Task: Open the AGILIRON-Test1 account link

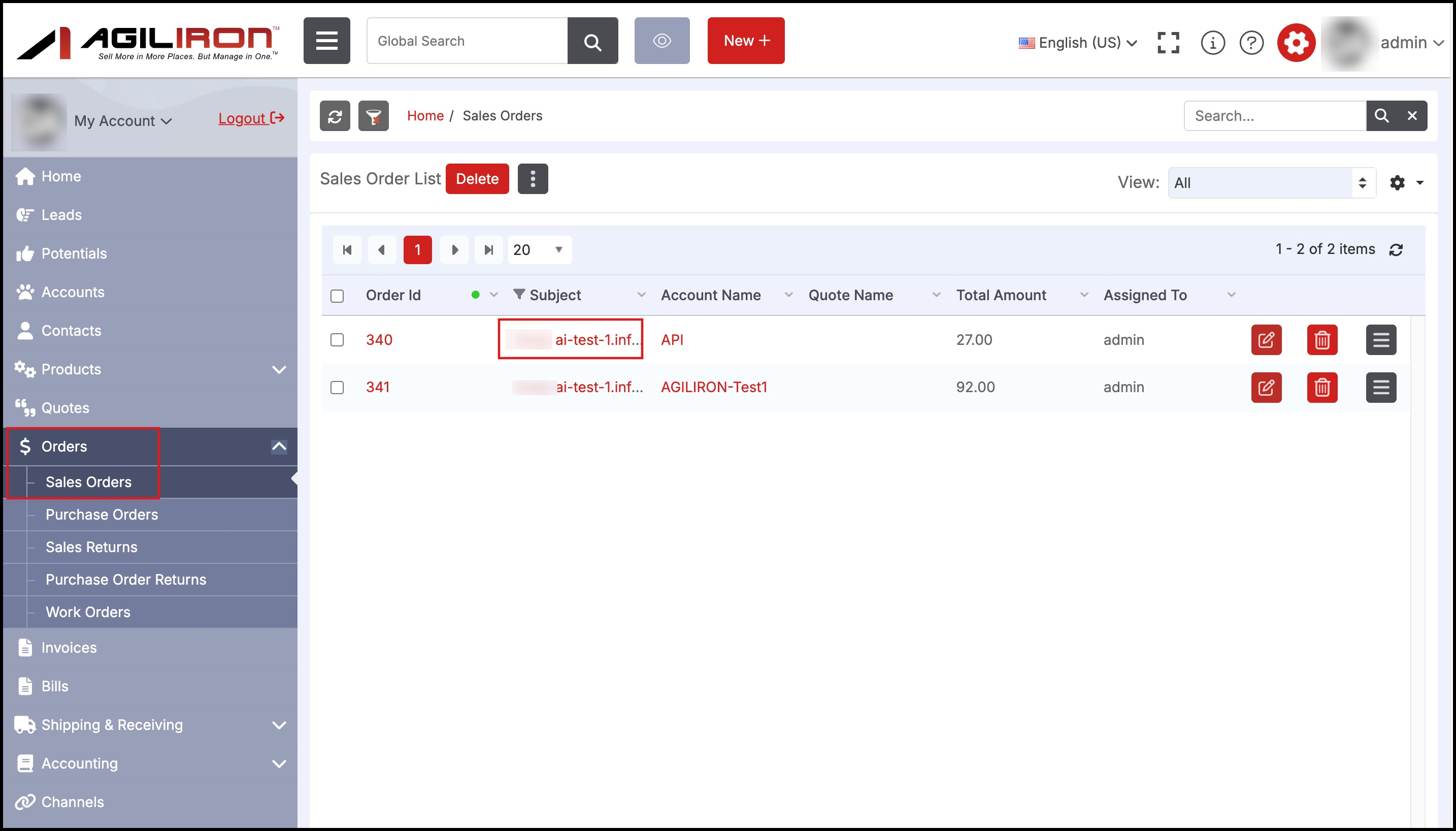Action: click(x=713, y=387)
